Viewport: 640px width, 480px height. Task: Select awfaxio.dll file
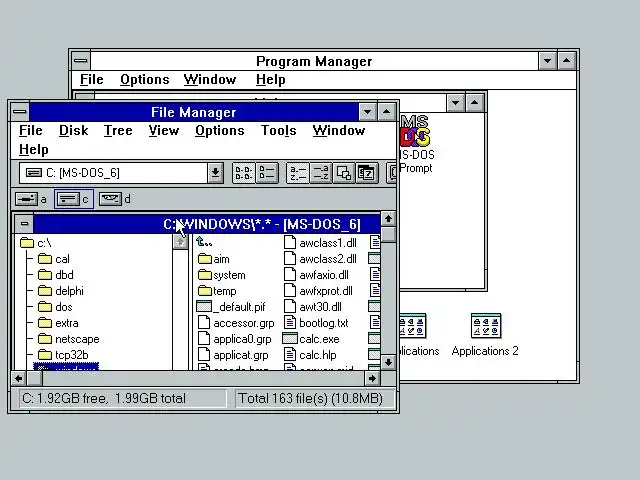click(316, 275)
